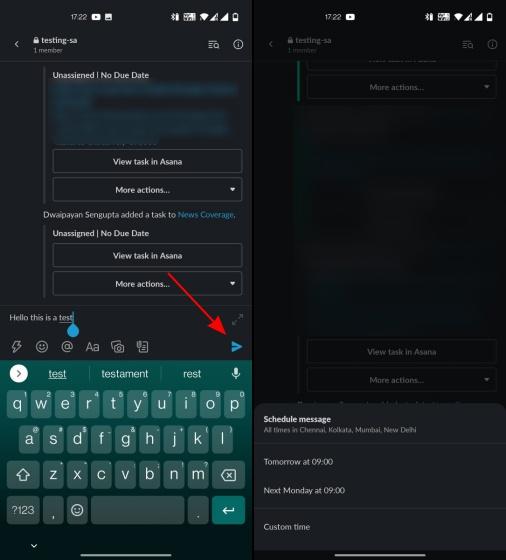Screen dimensions: 506x560
Task: Open shortcuts lightning bolt icon
Action: [x=16, y=346]
